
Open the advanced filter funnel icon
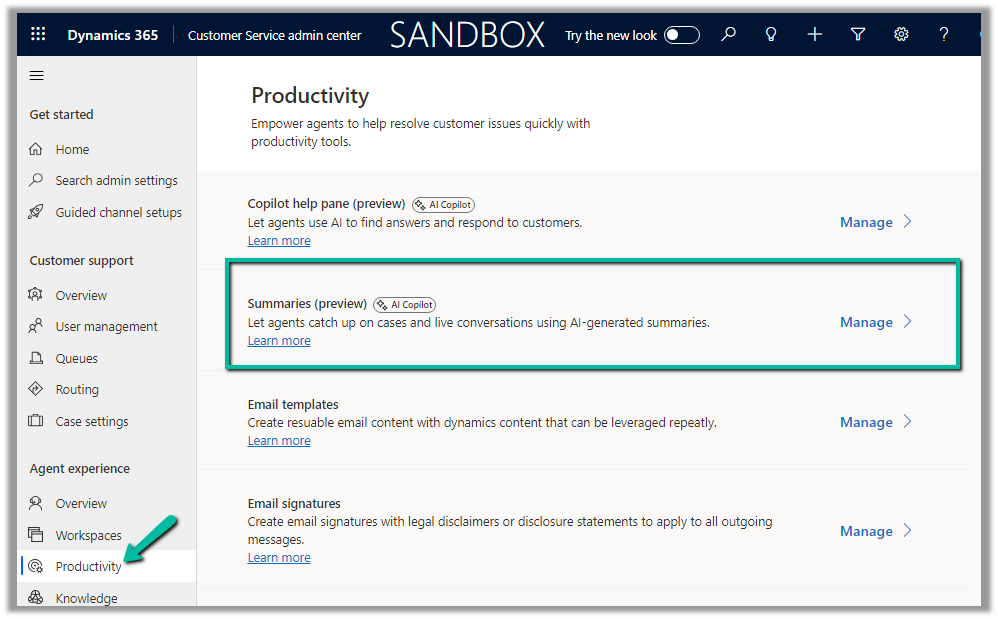[x=858, y=34]
